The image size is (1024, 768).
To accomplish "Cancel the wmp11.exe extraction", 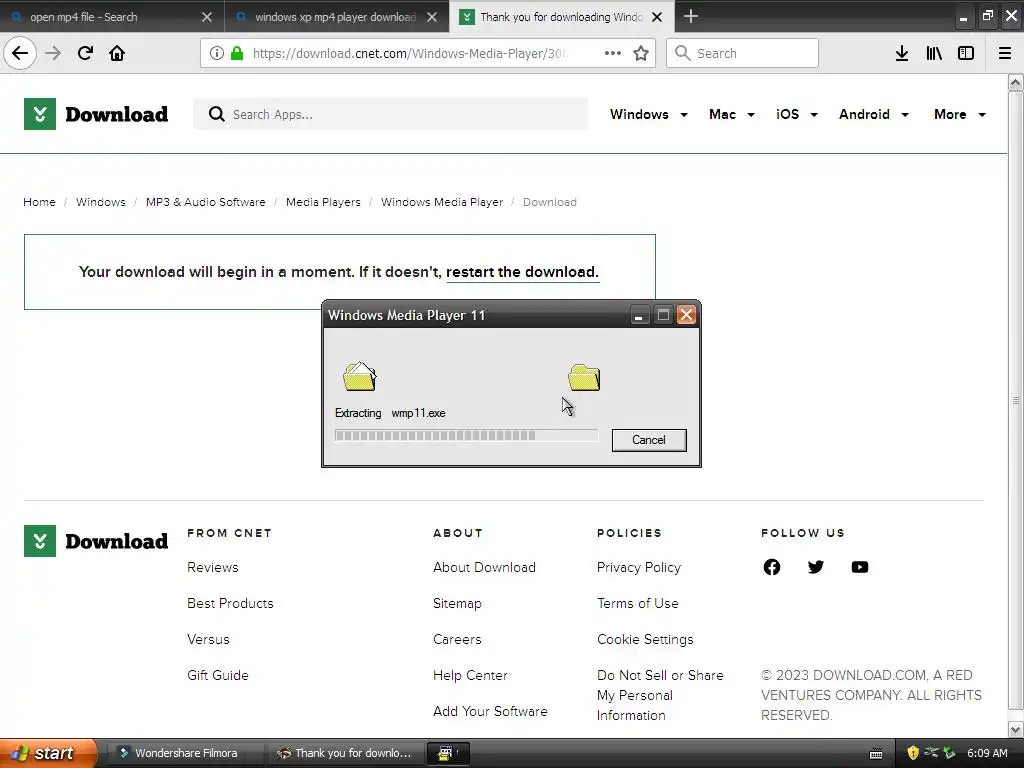I will pyautogui.click(x=648, y=440).
